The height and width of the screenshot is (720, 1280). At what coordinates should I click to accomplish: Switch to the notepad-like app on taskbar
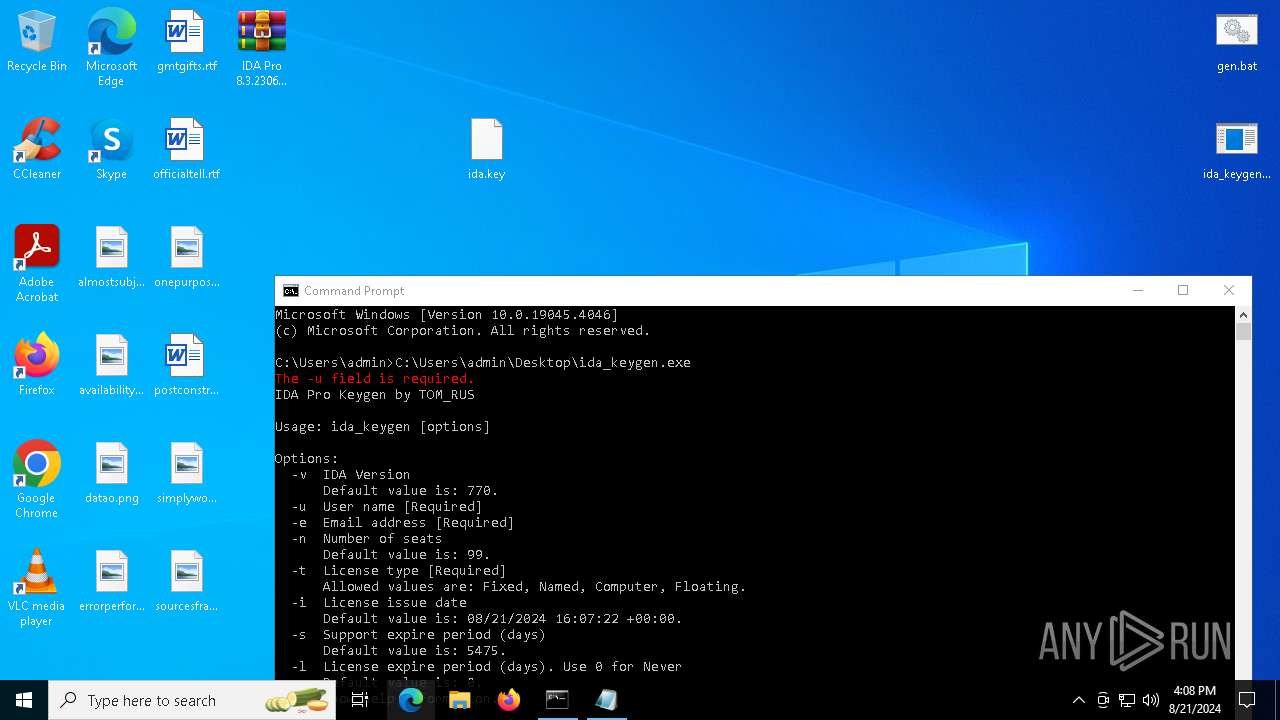coord(606,700)
